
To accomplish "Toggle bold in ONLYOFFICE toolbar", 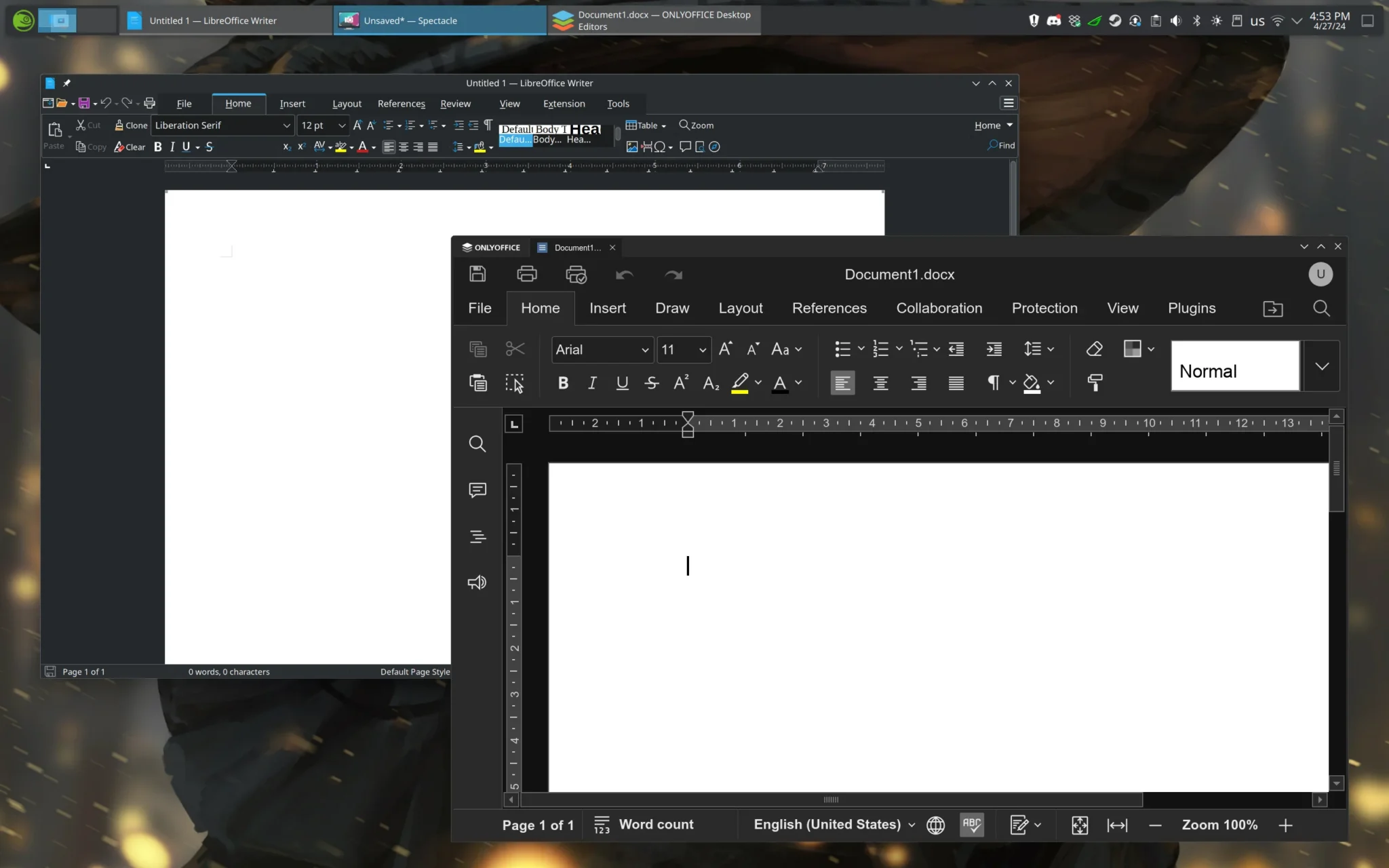I will [x=563, y=383].
